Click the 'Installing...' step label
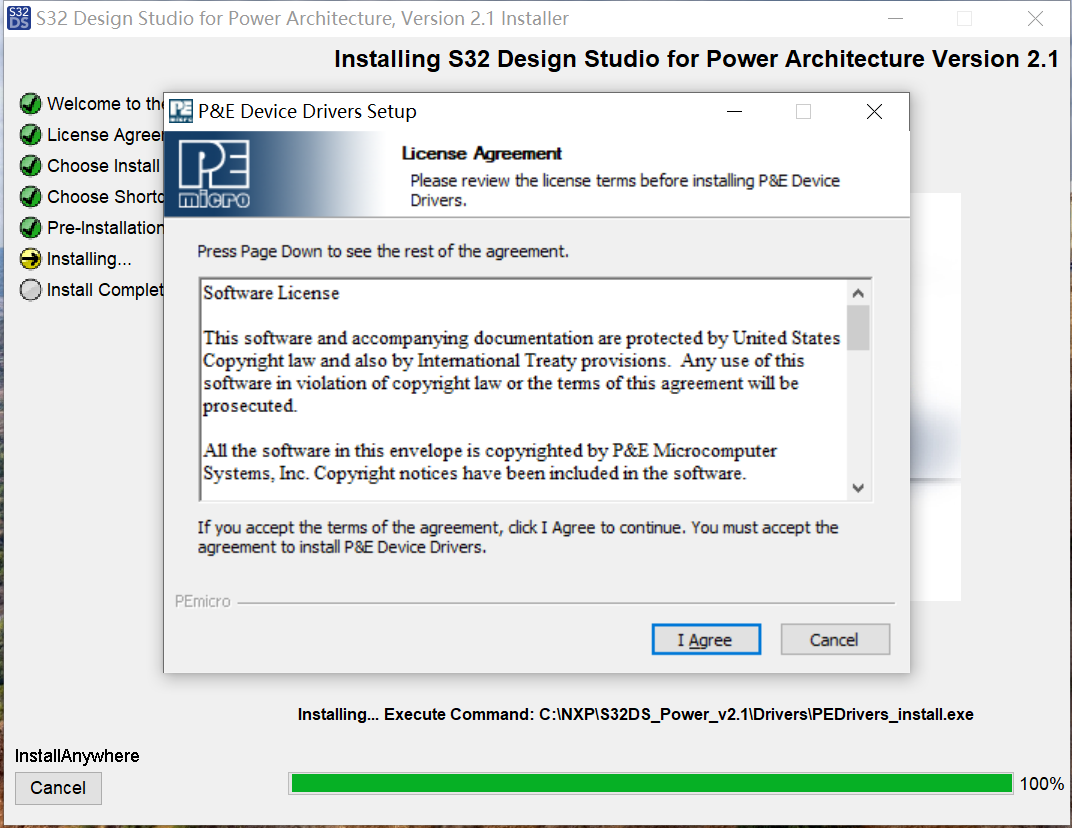Viewport: 1072px width, 828px height. pos(89,259)
